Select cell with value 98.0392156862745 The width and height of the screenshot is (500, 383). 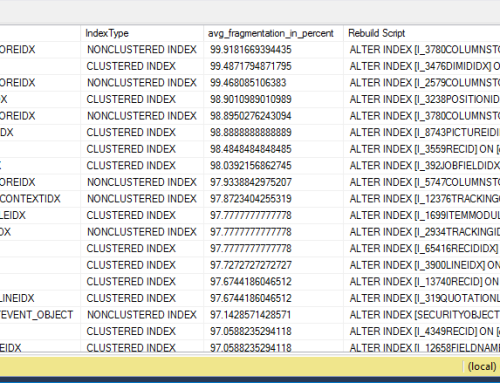[x=273, y=166]
